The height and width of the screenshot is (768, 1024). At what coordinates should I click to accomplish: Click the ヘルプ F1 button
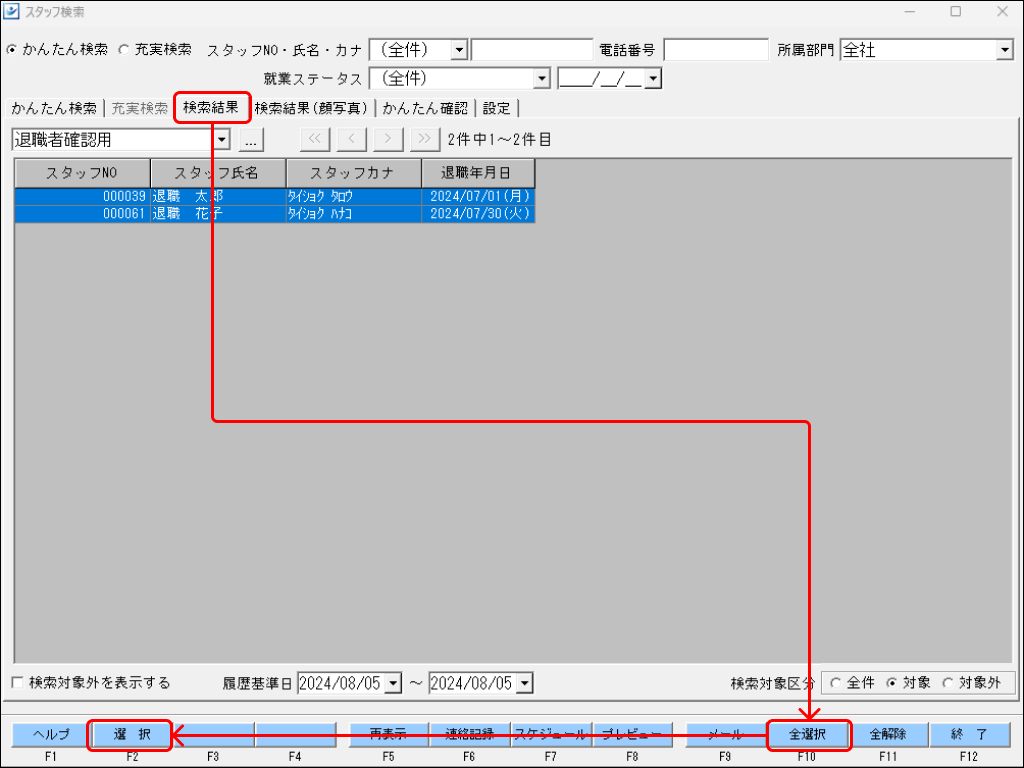pyautogui.click(x=51, y=735)
